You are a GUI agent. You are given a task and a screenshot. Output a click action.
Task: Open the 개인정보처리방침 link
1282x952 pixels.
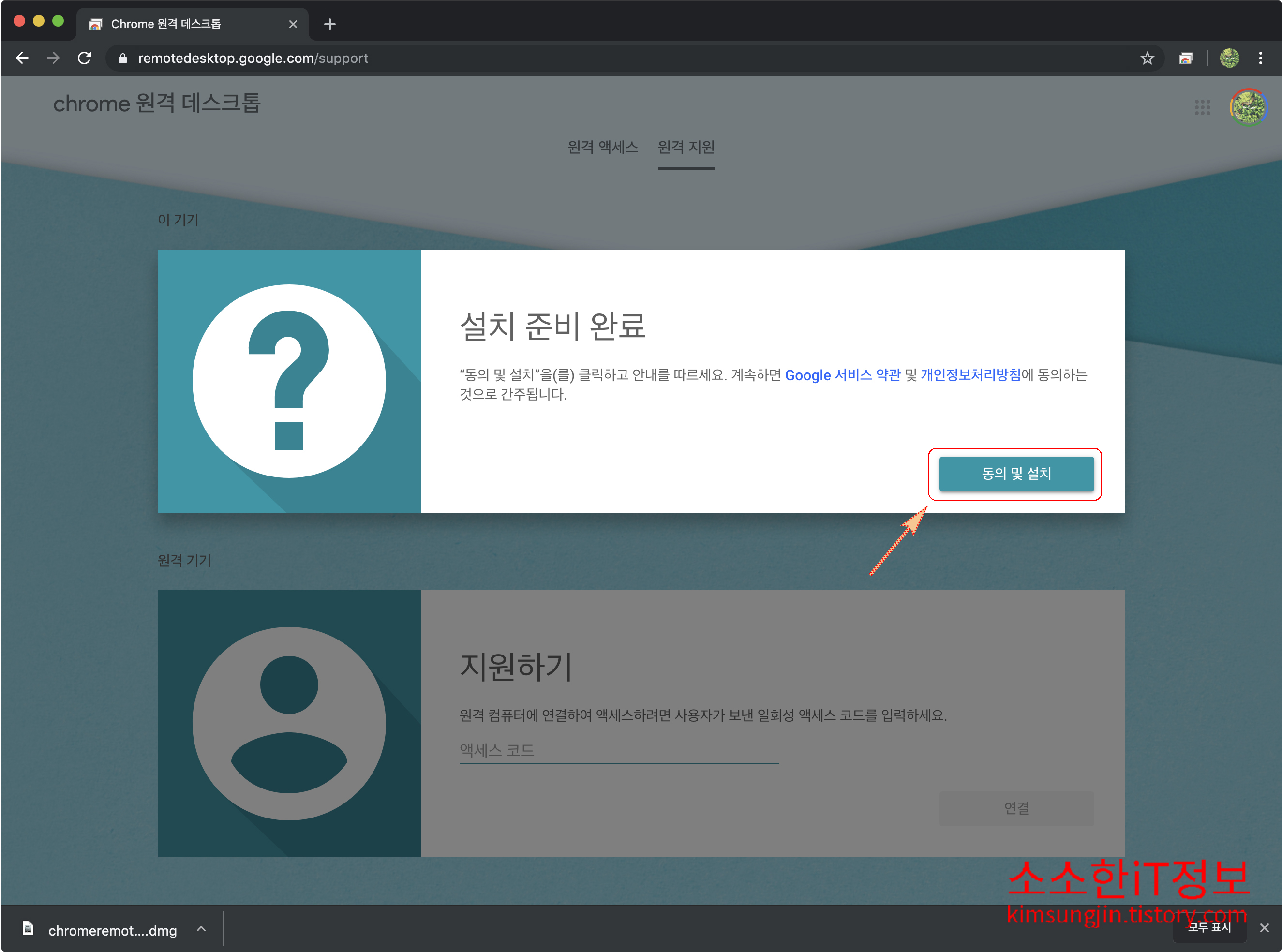pyautogui.click(x=970, y=375)
